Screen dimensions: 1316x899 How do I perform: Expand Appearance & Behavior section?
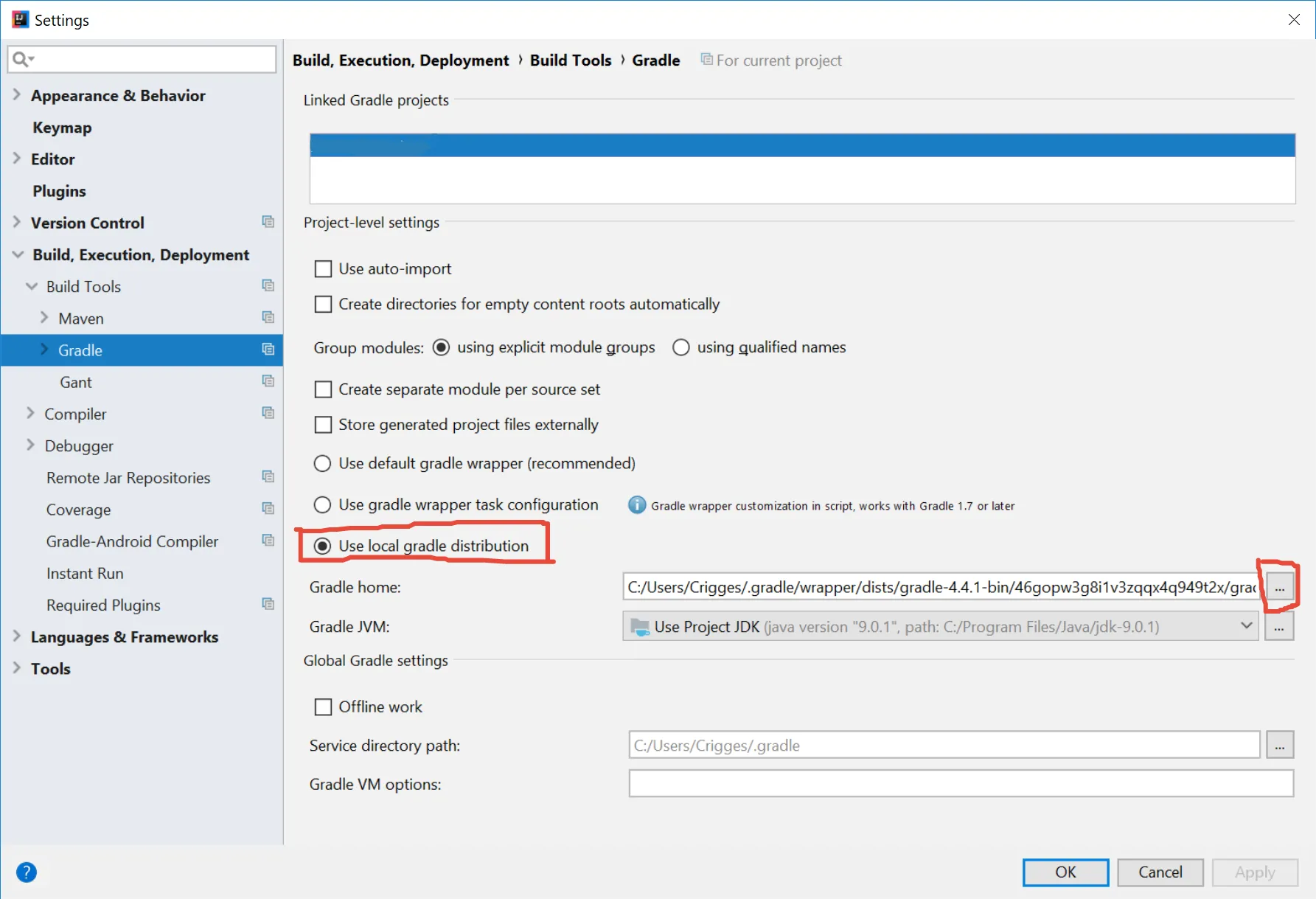[x=17, y=95]
